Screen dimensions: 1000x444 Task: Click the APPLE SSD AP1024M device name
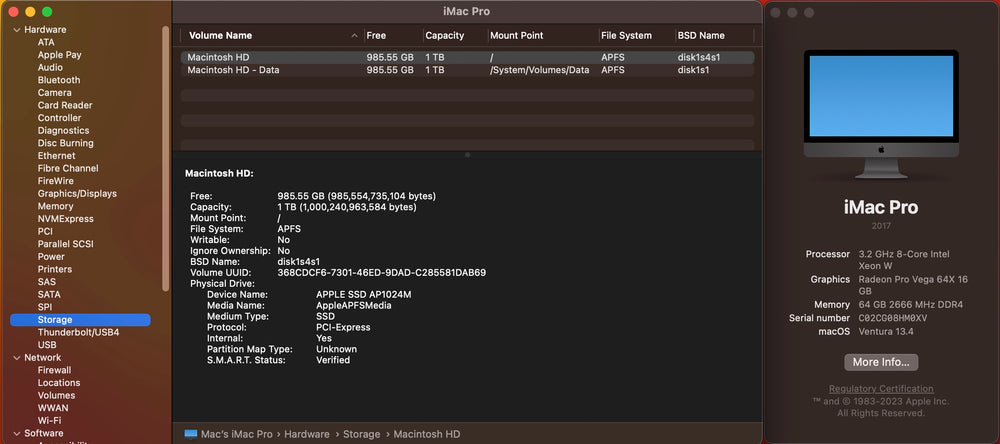(x=364, y=295)
